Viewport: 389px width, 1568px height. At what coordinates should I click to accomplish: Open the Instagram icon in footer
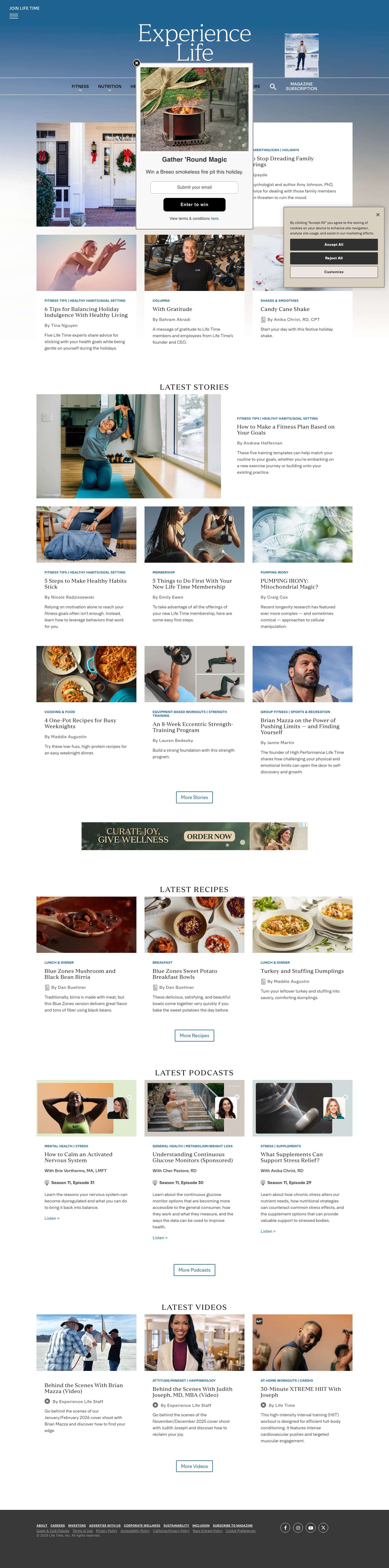pyautogui.click(x=298, y=1527)
